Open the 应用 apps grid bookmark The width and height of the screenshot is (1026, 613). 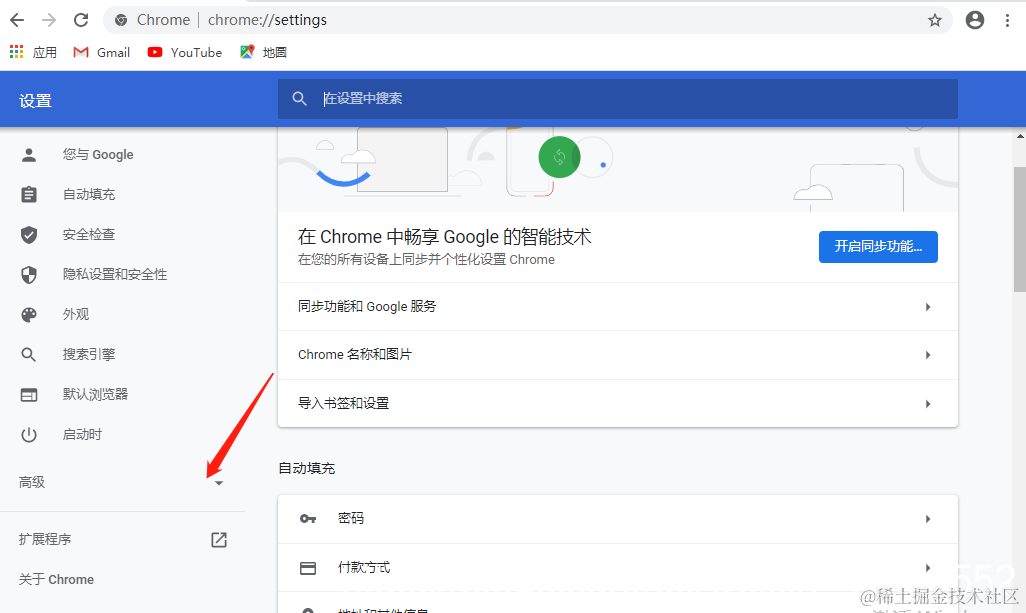(x=33, y=52)
